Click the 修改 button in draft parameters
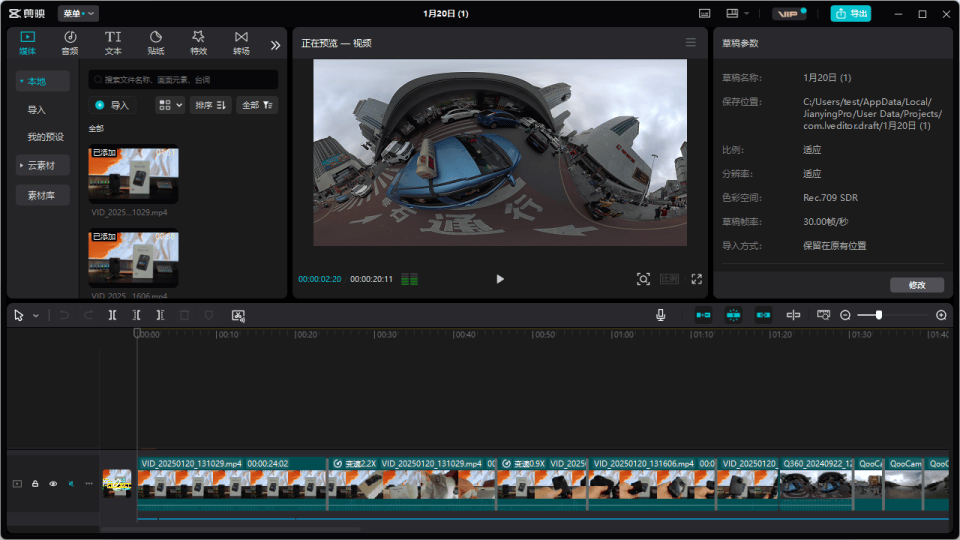960x540 pixels. [917, 285]
